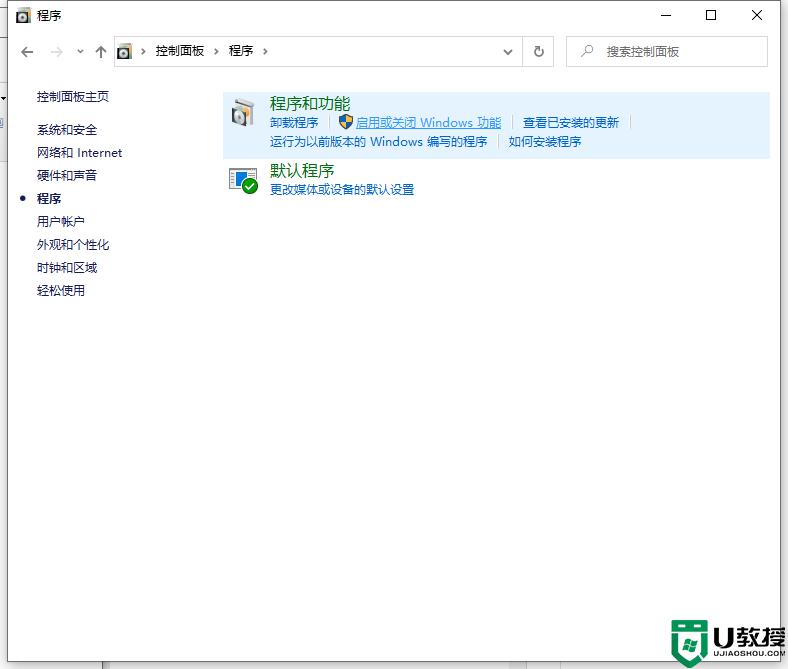Expand chevron after 程序 breadcrumb

265,51
